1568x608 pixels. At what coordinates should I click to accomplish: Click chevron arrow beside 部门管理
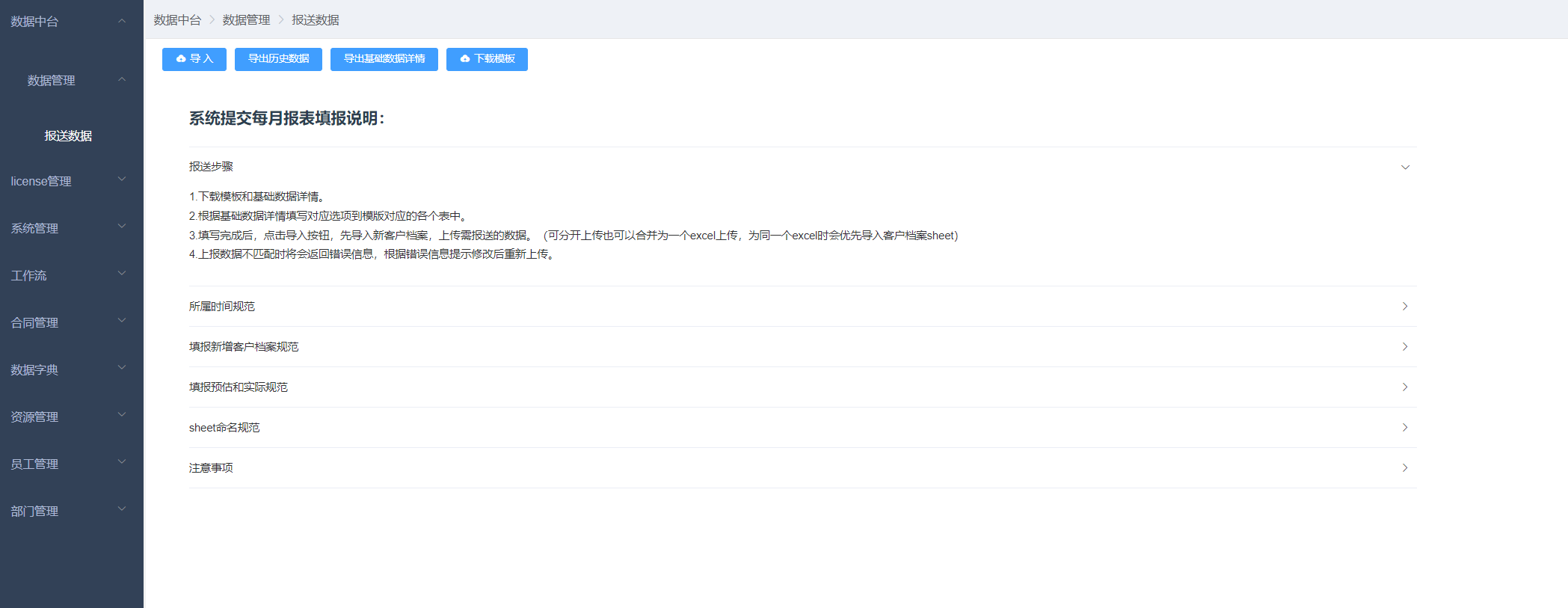point(122,509)
